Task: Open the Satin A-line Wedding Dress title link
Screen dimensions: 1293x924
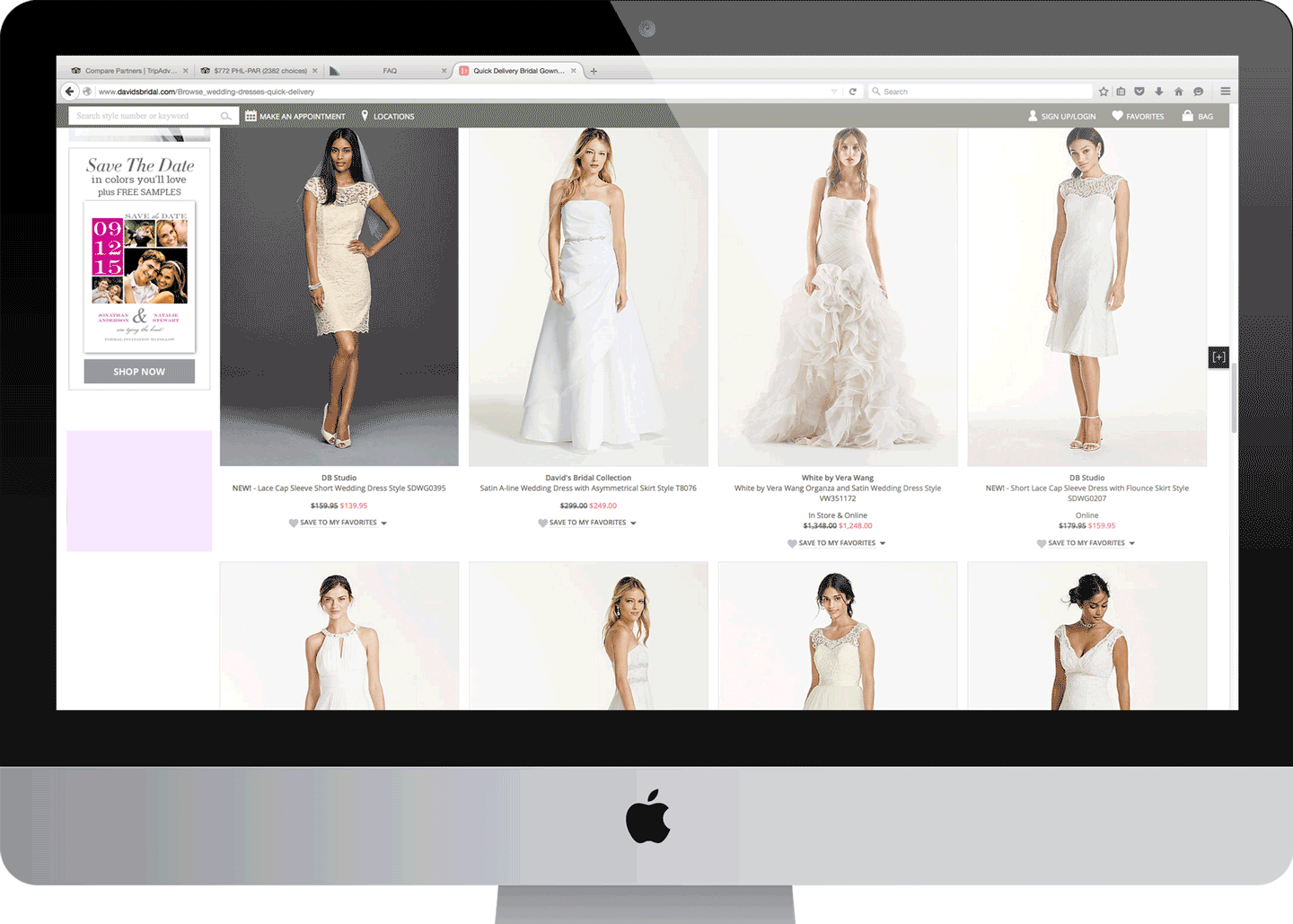Action: 588,488
